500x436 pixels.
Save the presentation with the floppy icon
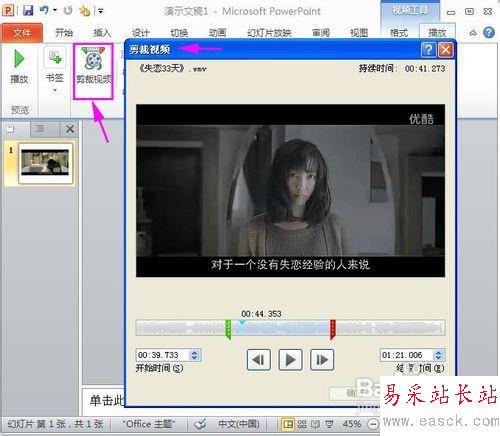[x=28, y=11]
